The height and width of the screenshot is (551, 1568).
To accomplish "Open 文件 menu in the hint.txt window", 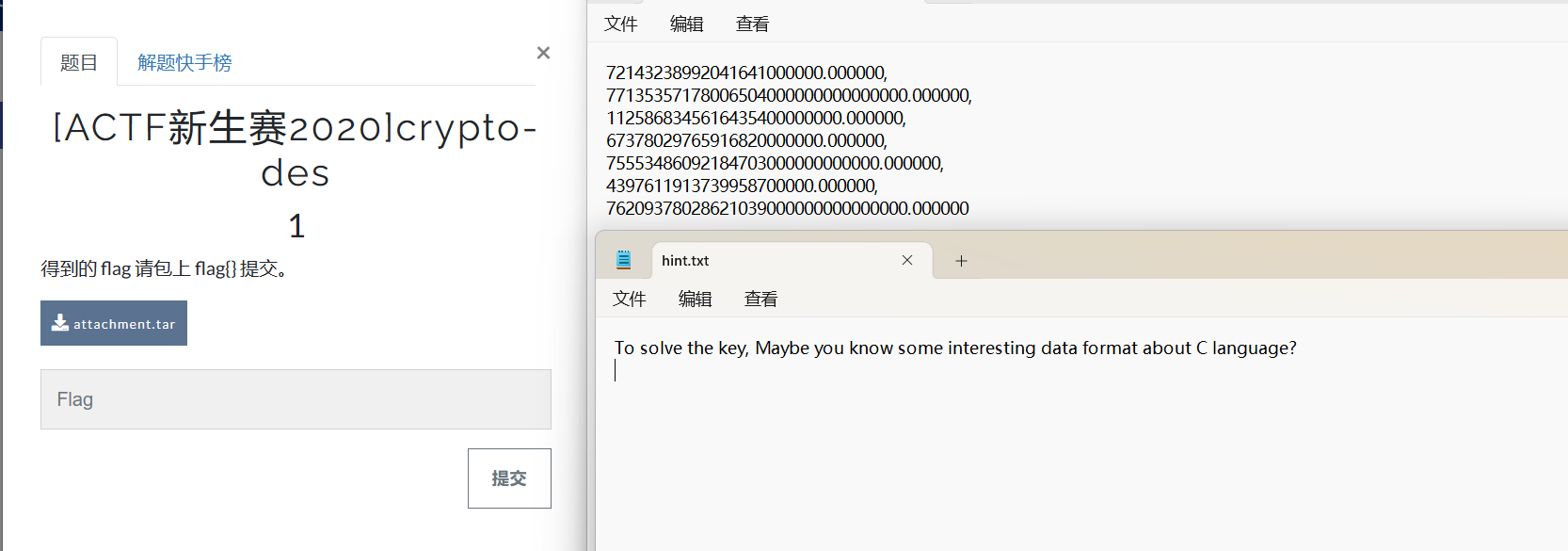I will [630, 299].
